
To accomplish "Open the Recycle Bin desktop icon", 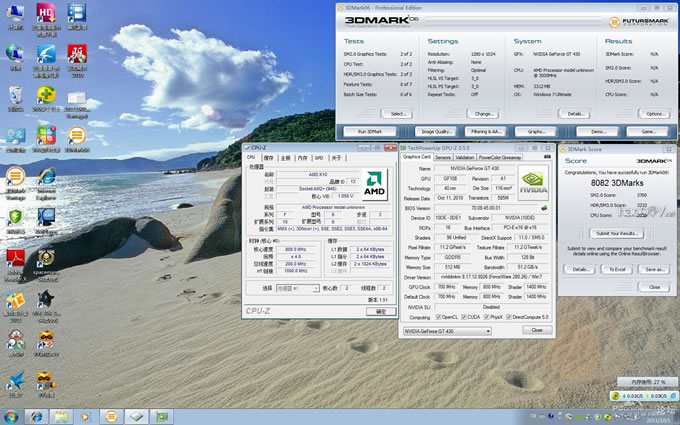I will point(15,97).
